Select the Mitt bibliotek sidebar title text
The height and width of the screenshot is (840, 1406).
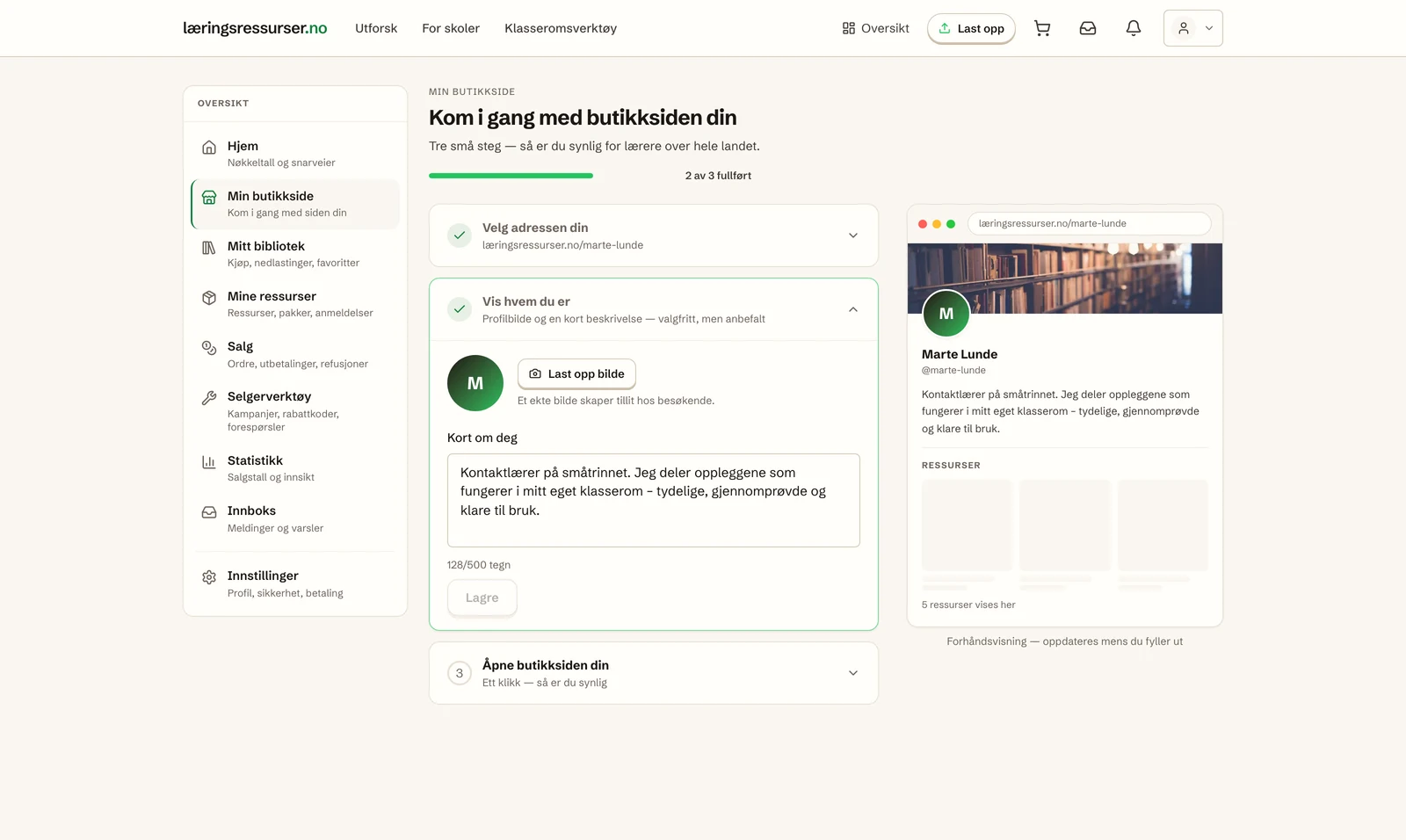[266, 246]
